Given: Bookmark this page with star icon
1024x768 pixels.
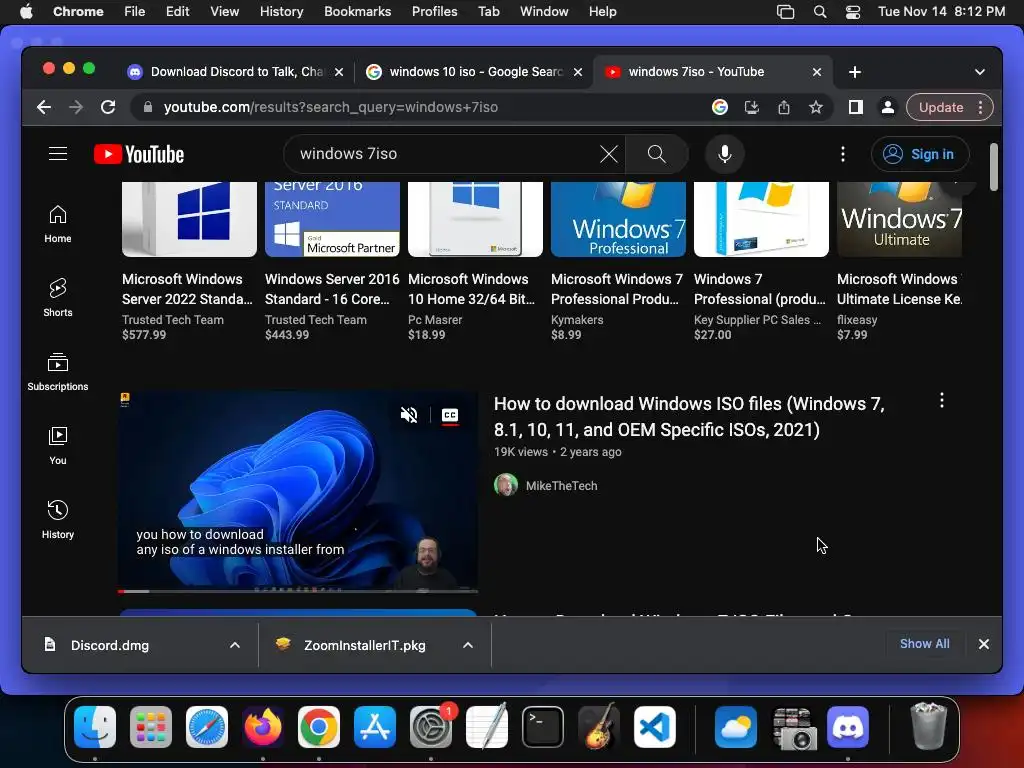Looking at the screenshot, I should (x=816, y=107).
